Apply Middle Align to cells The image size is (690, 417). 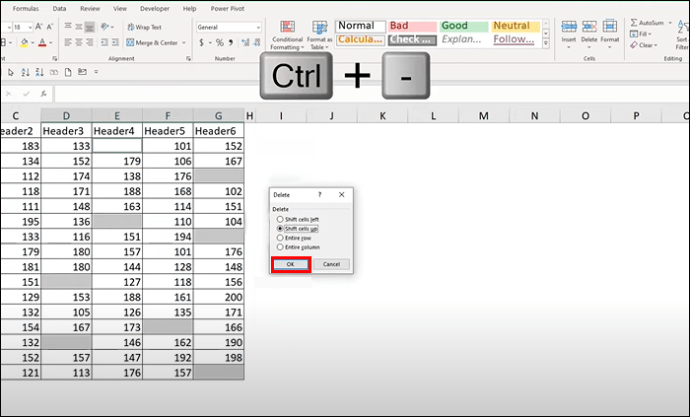[x=79, y=27]
